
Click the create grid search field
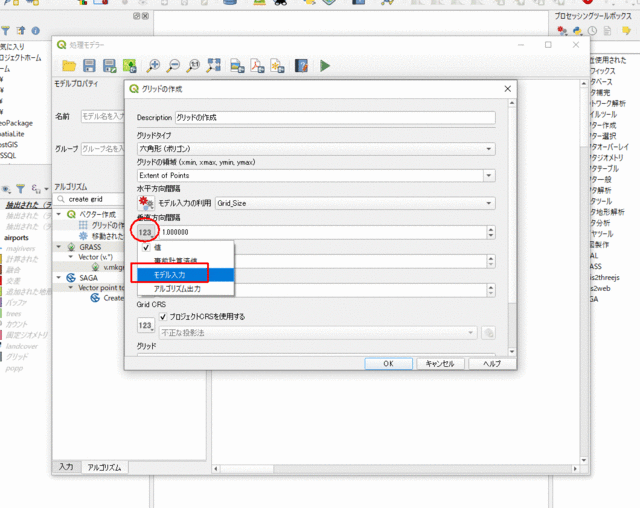[x=90, y=199]
